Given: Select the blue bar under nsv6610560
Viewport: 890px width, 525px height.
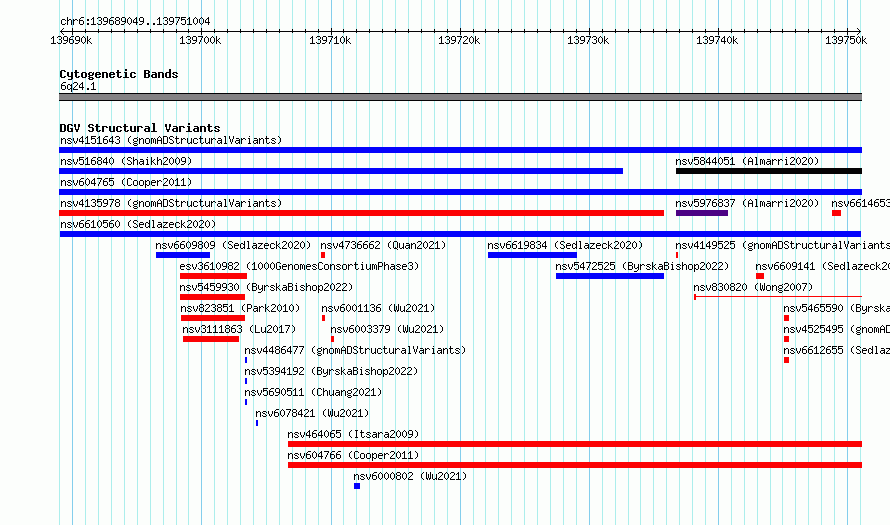Looking at the screenshot, I should point(460,234).
